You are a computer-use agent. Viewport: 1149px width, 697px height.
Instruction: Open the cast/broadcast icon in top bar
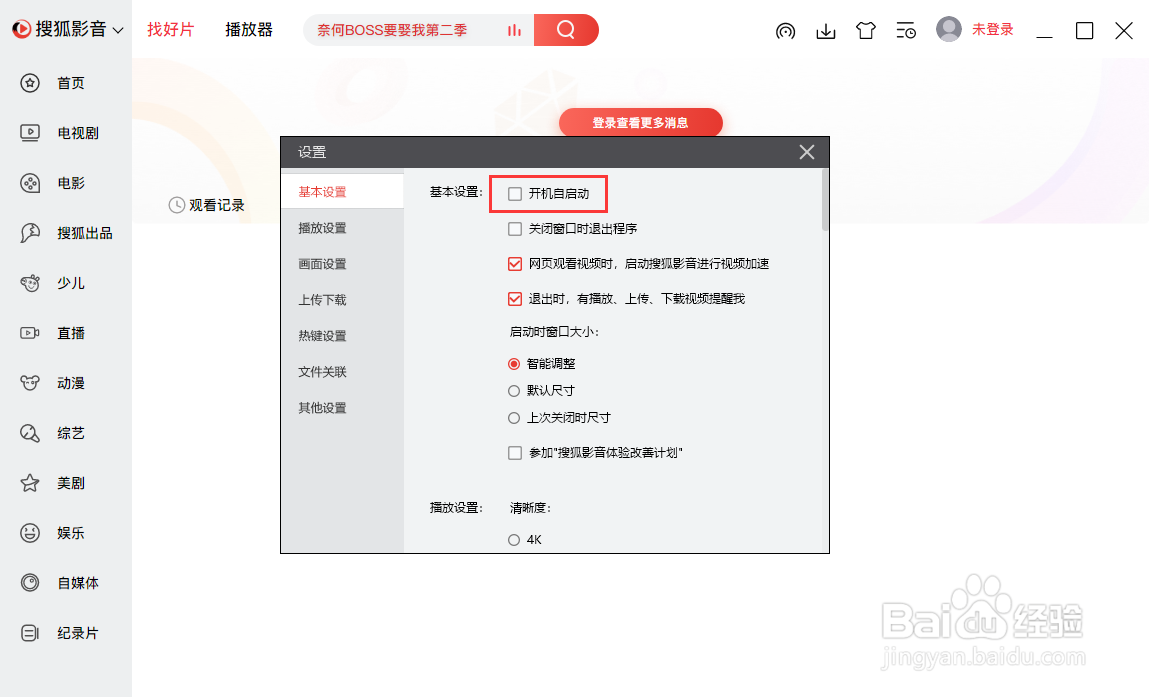(x=786, y=31)
